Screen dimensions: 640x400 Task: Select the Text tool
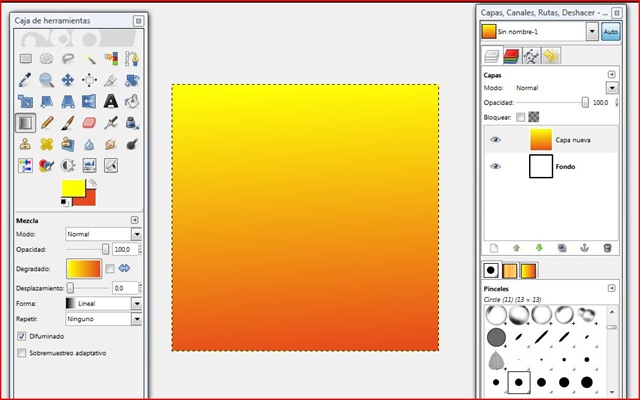click(111, 101)
